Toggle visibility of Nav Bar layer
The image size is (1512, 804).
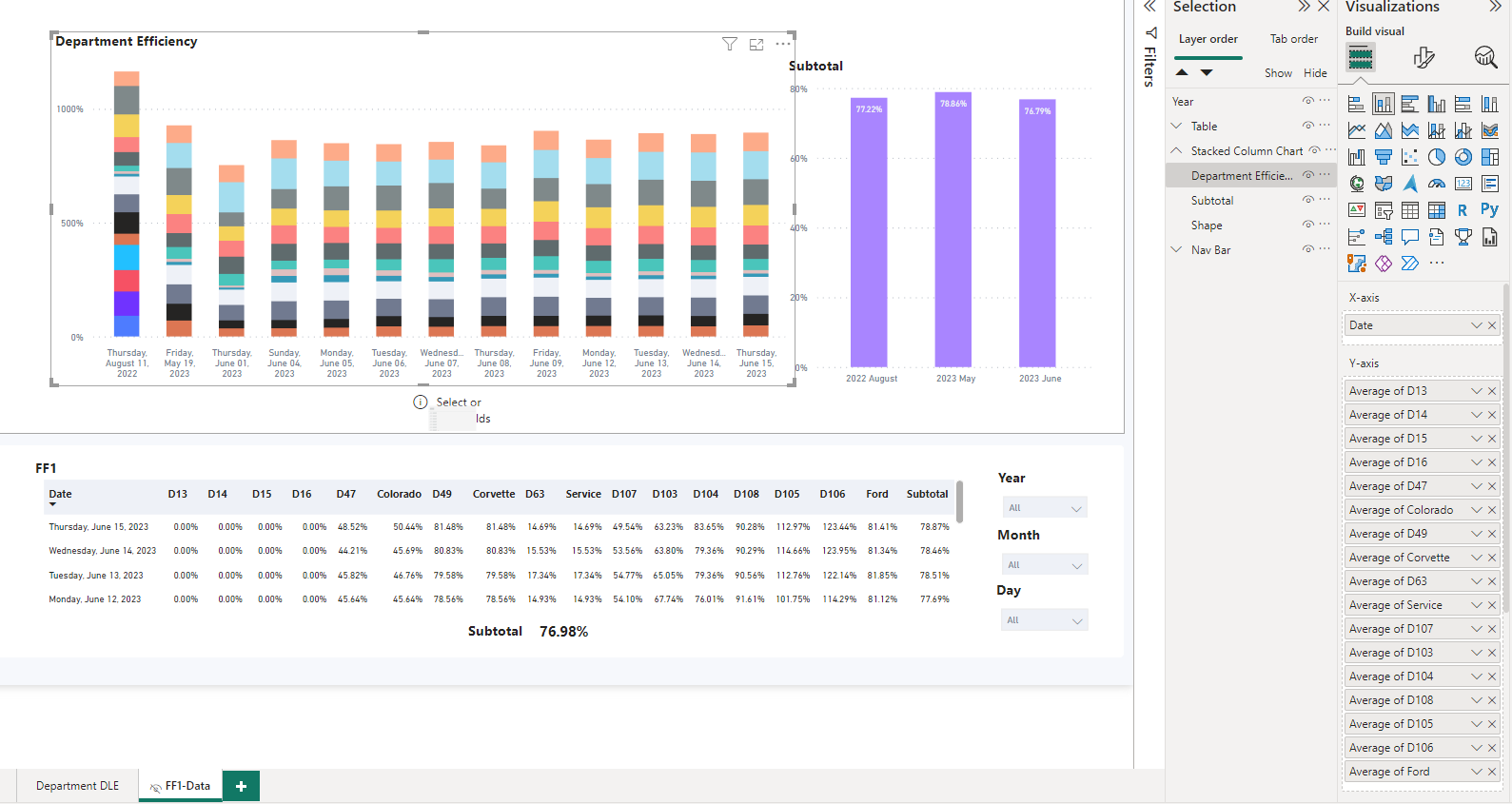pos(1307,249)
